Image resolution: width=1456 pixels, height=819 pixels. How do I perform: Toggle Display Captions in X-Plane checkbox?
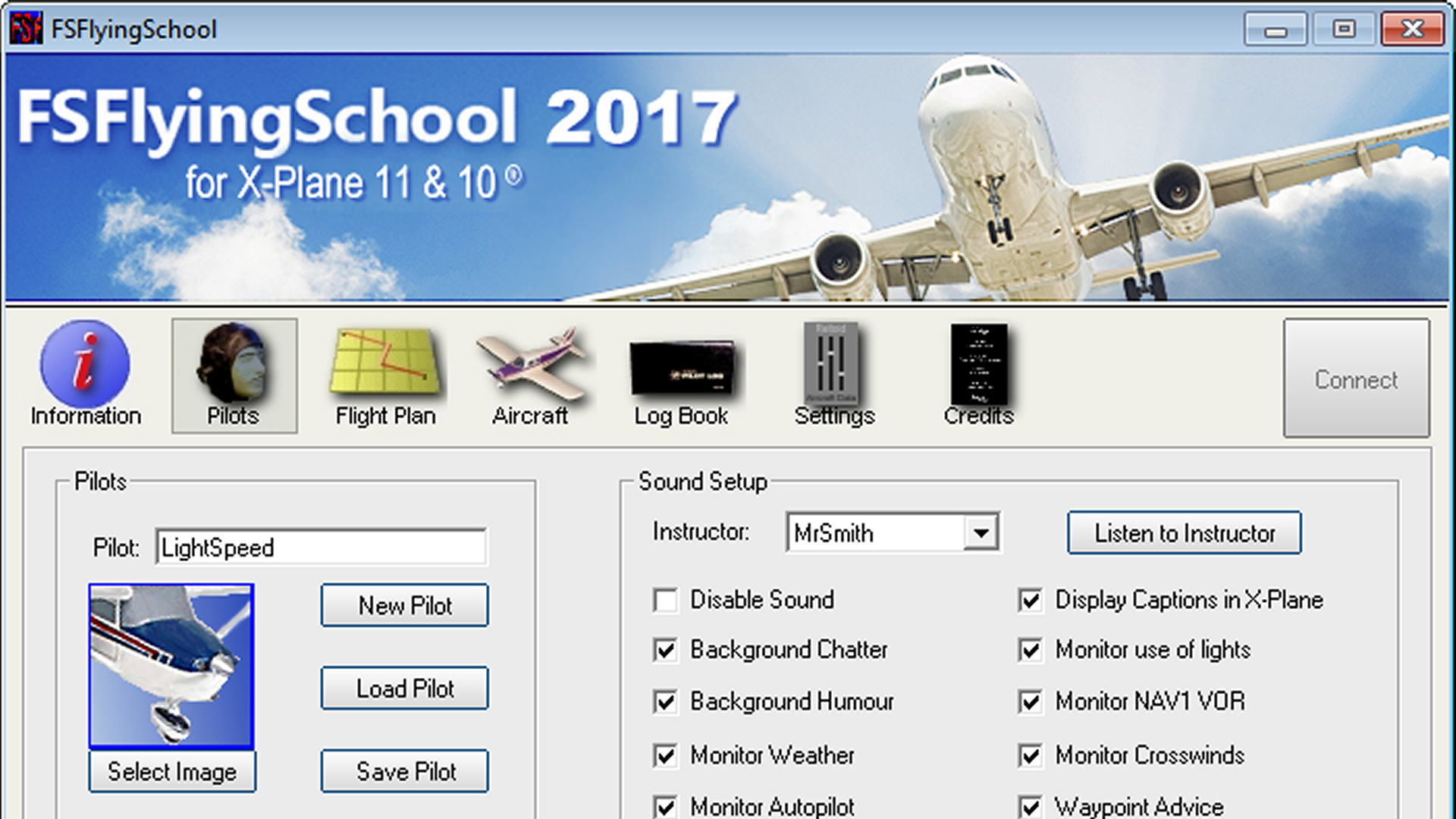(x=1031, y=601)
